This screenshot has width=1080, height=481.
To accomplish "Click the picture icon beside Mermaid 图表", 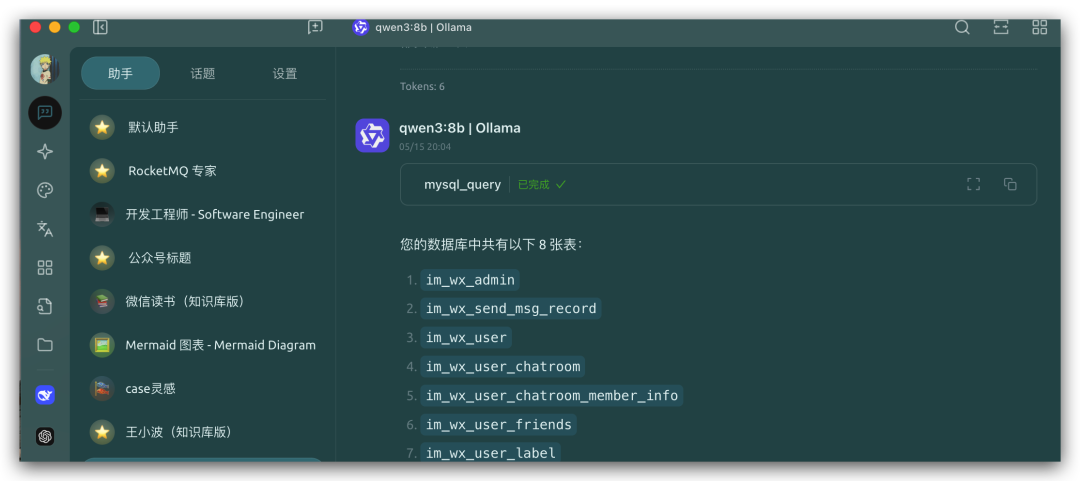I will 102,345.
